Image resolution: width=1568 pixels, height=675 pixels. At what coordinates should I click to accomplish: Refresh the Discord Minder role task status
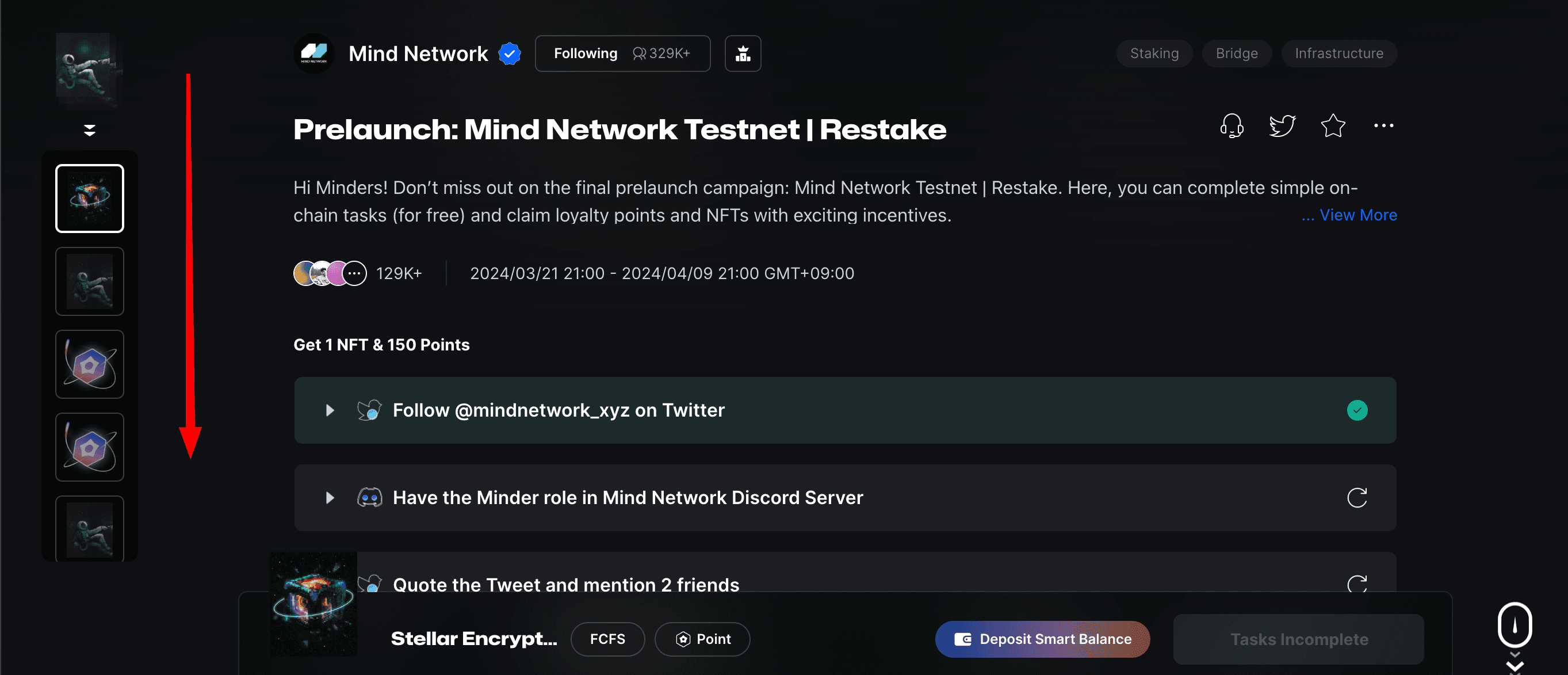click(x=1357, y=498)
